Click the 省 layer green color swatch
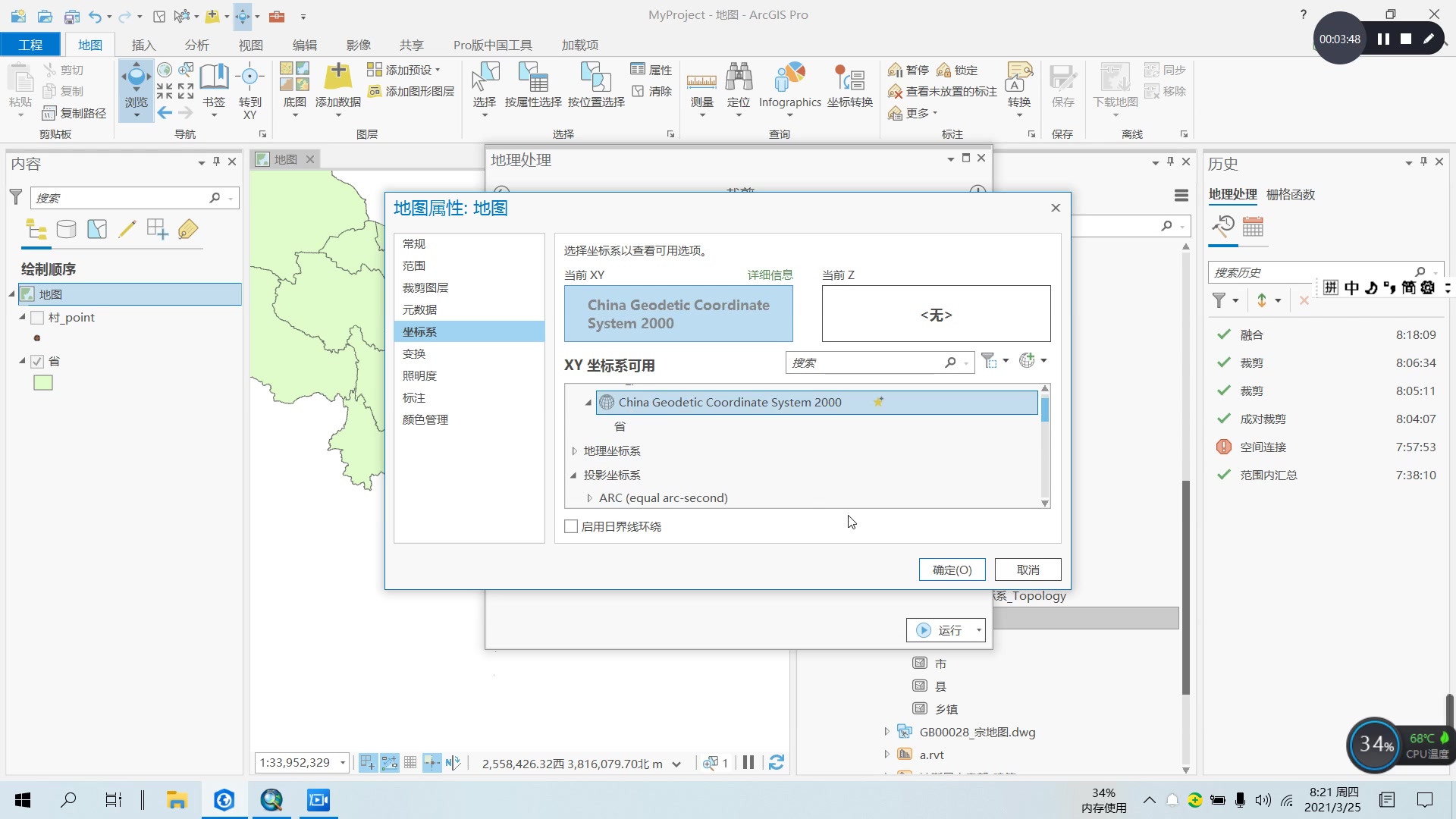The image size is (1456, 819). click(43, 383)
